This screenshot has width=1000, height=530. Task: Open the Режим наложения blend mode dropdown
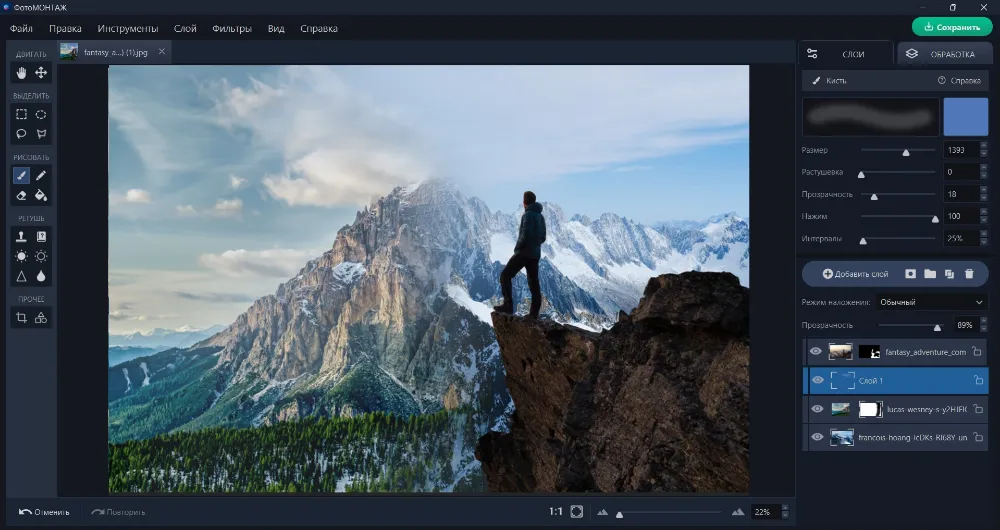(931, 302)
